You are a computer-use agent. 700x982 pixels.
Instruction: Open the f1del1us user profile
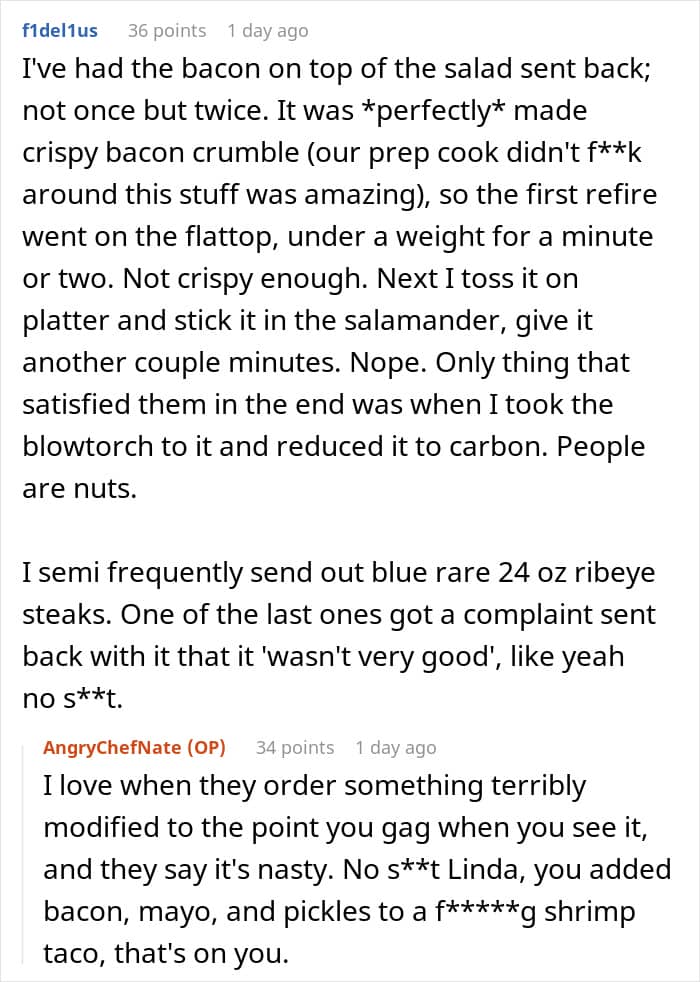(60, 30)
